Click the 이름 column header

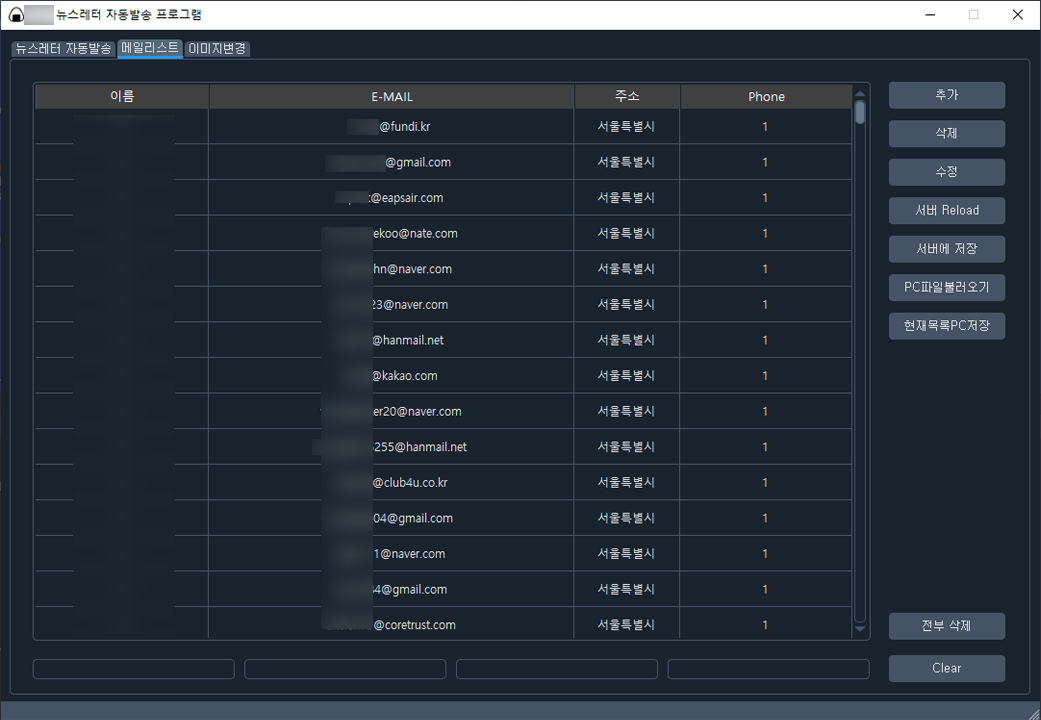pos(122,97)
